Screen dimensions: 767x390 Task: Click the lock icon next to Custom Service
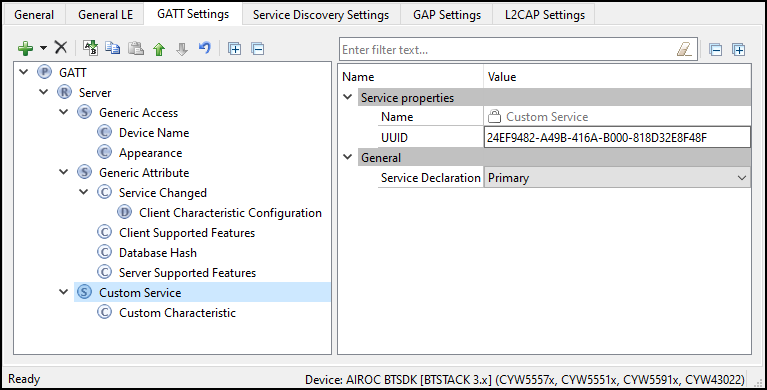(495, 116)
